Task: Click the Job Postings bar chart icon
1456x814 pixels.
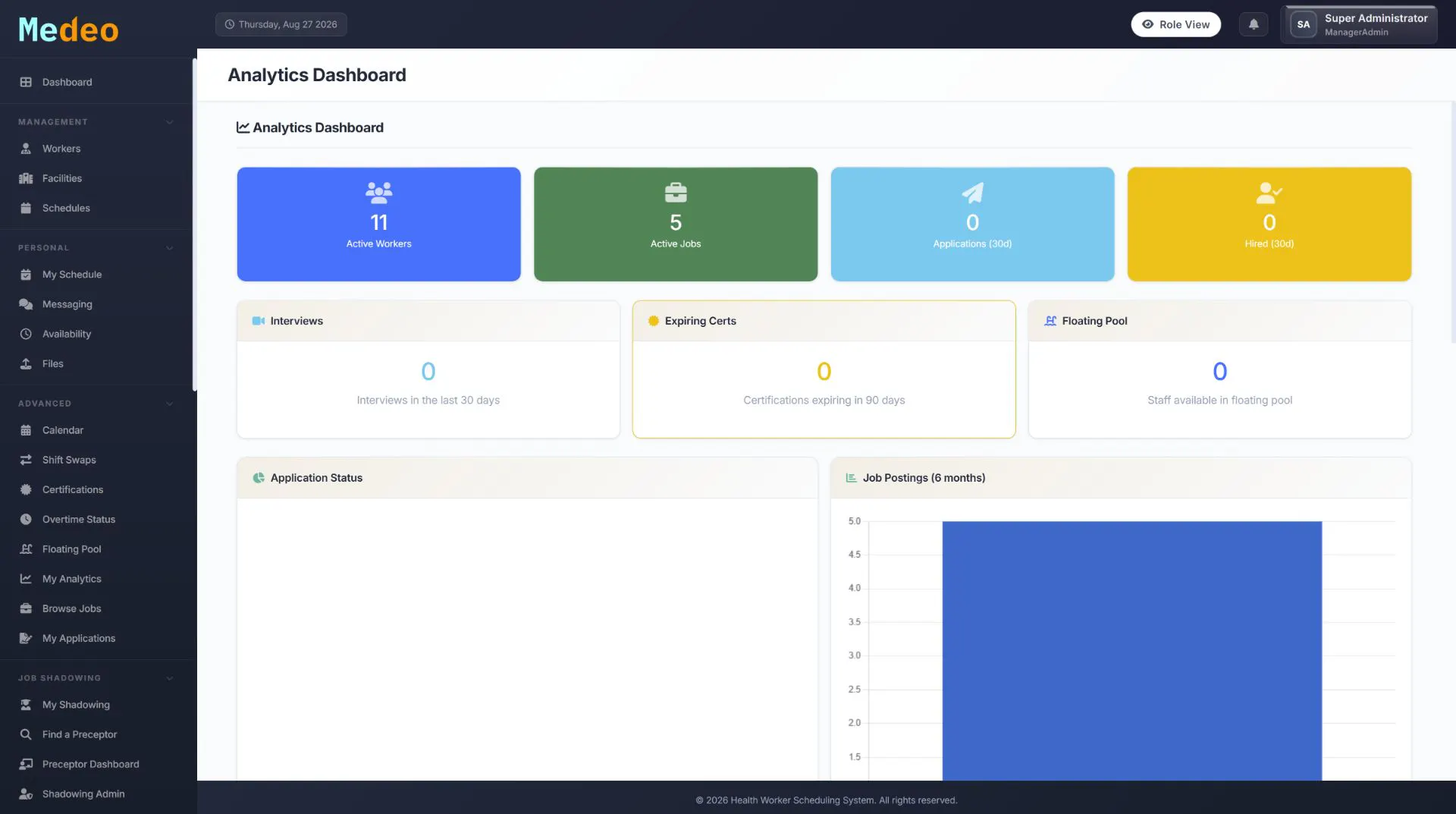Action: (852, 478)
